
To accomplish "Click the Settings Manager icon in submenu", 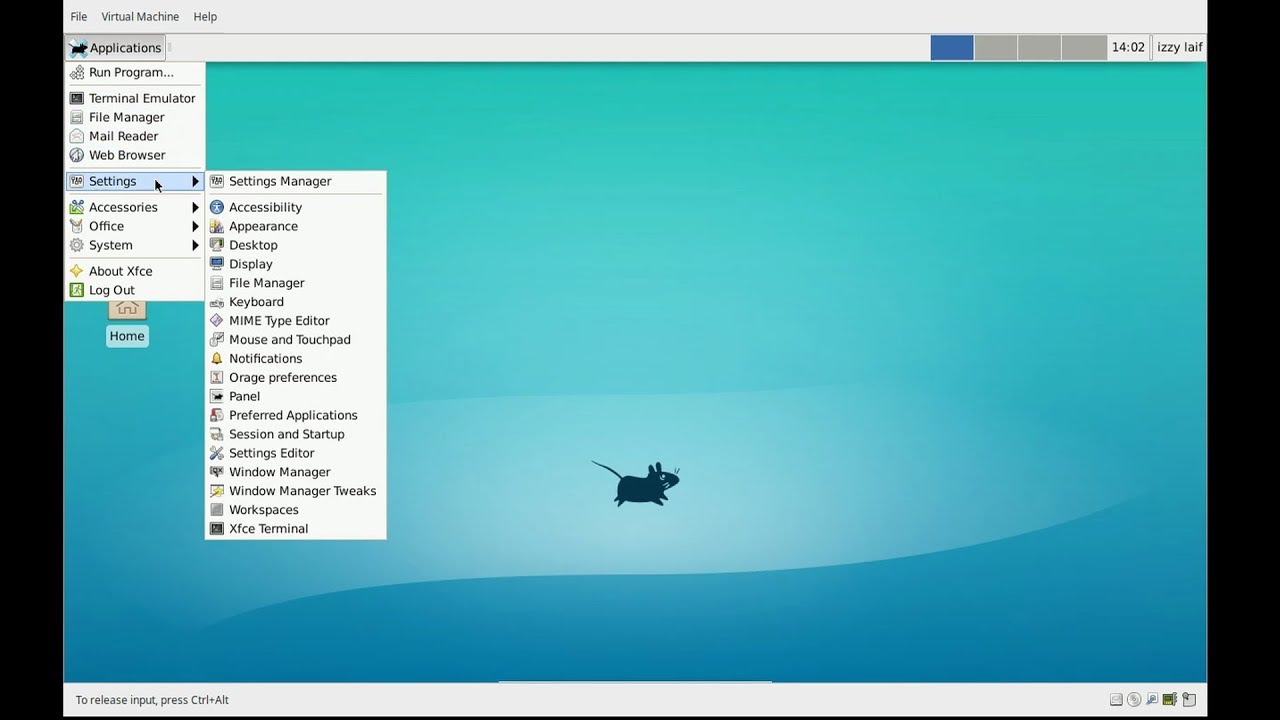I will [x=217, y=181].
